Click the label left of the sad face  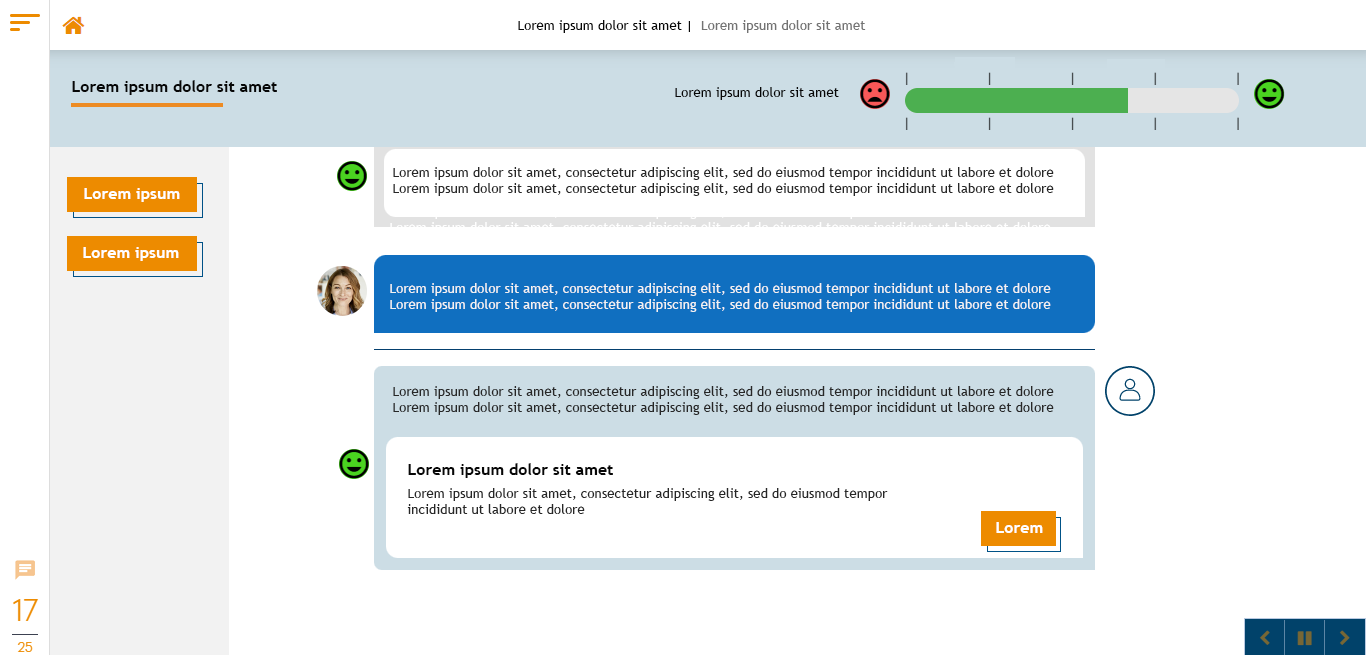756,93
